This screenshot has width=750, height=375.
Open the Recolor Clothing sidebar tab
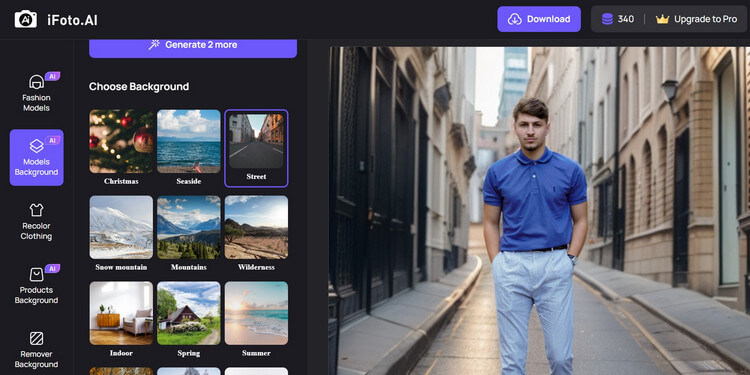tap(36, 221)
